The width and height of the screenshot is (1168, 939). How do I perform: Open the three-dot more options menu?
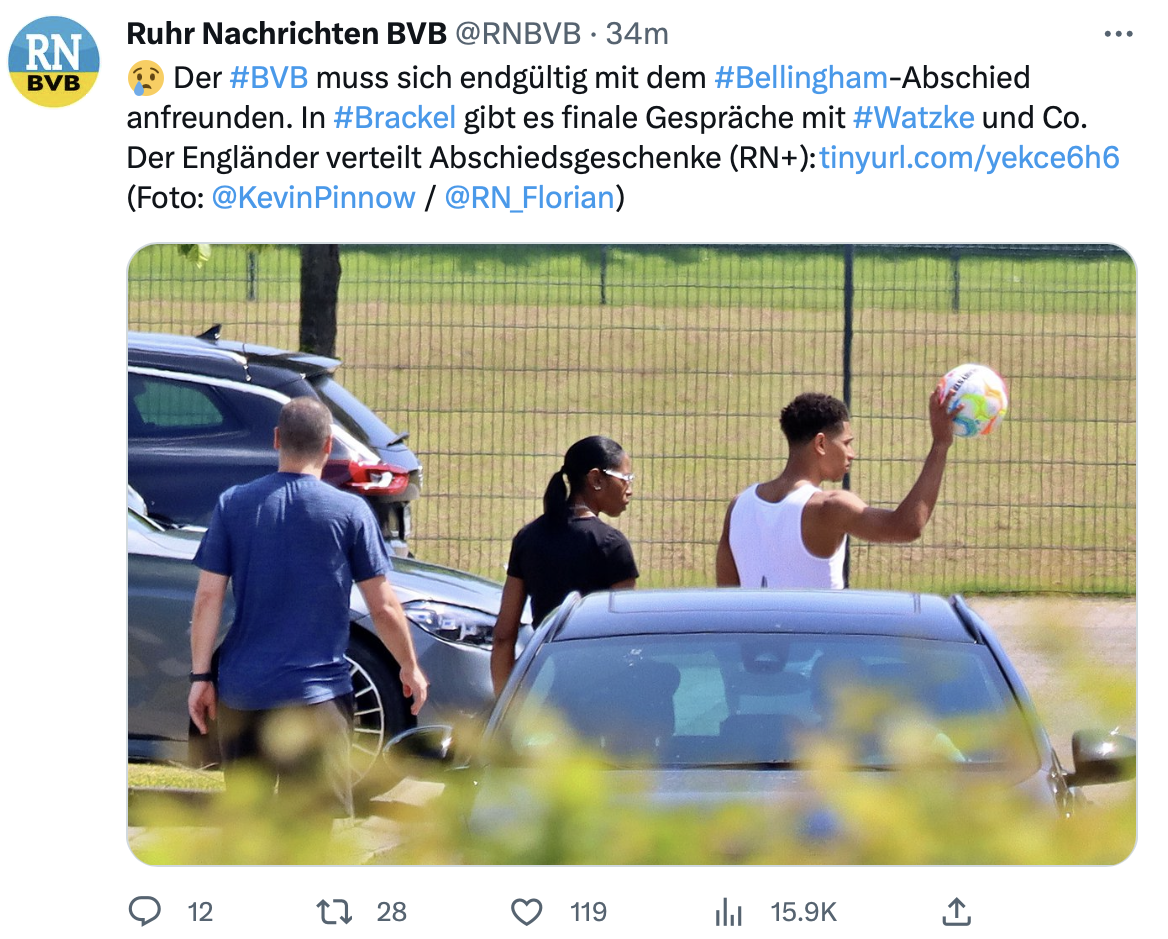1118,34
